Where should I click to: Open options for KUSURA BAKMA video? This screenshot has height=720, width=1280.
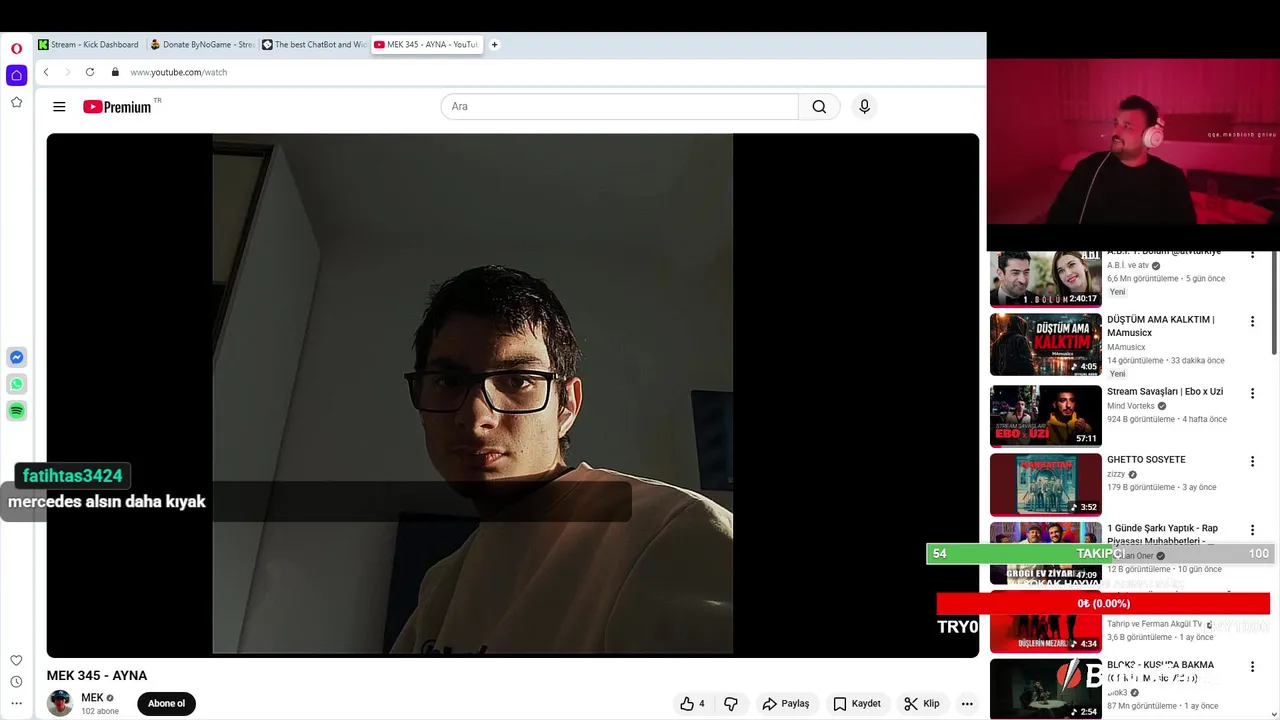1252,666
